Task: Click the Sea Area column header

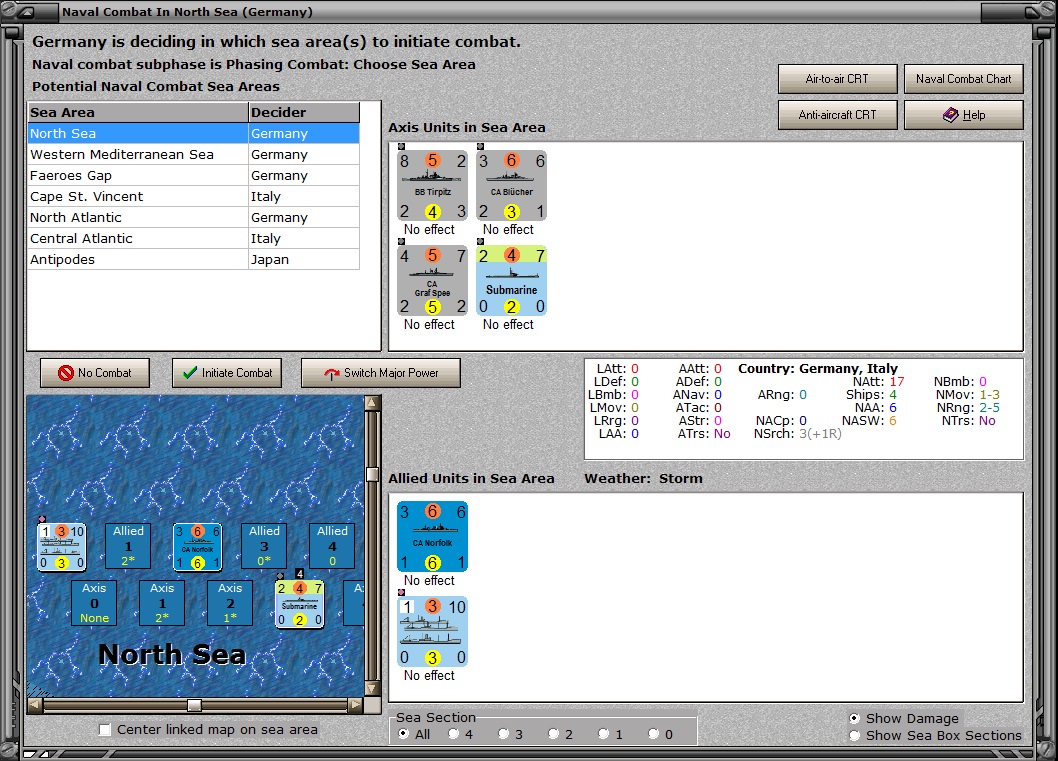Action: click(x=138, y=113)
